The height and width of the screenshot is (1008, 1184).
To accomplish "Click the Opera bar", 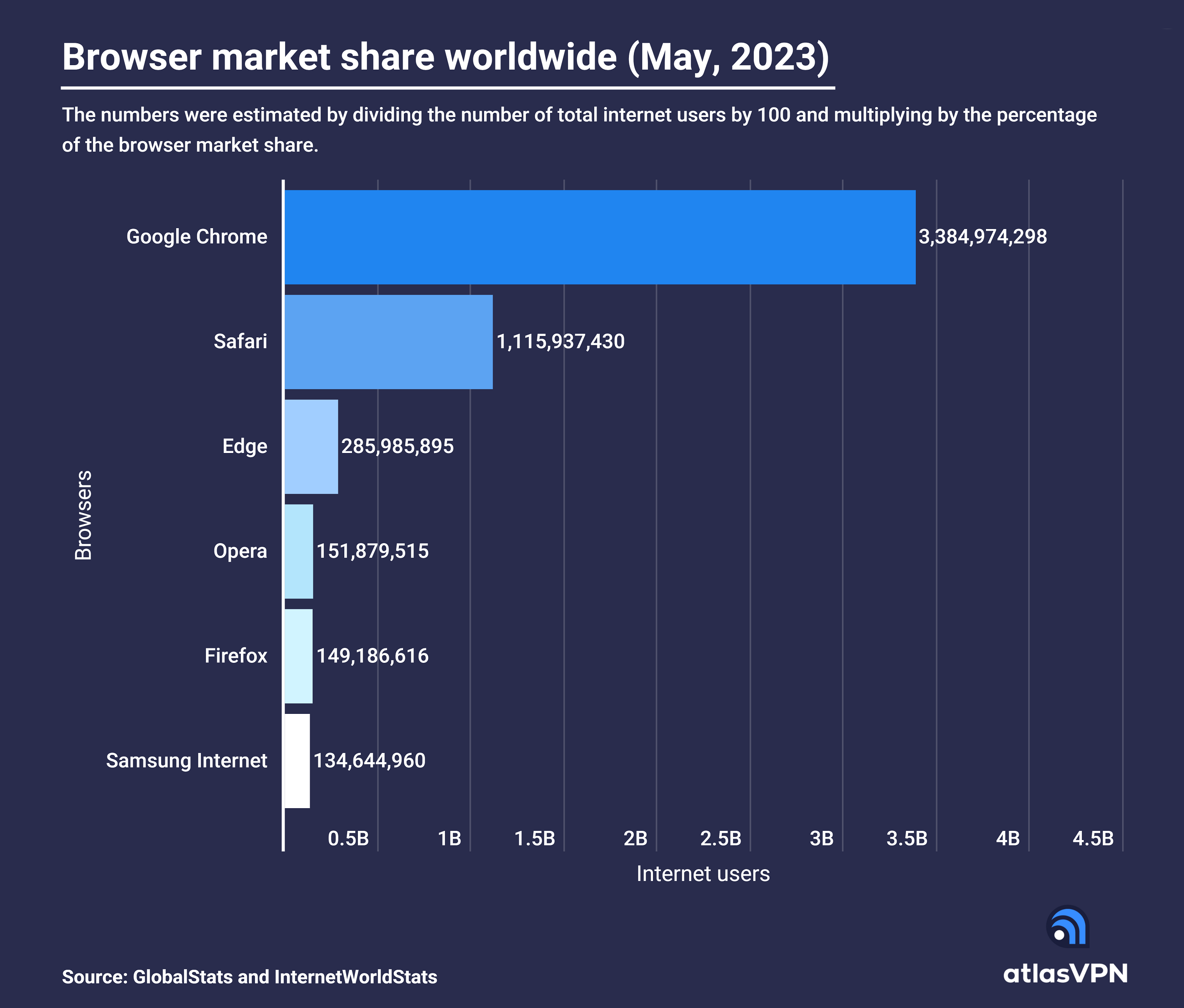I will (299, 551).
